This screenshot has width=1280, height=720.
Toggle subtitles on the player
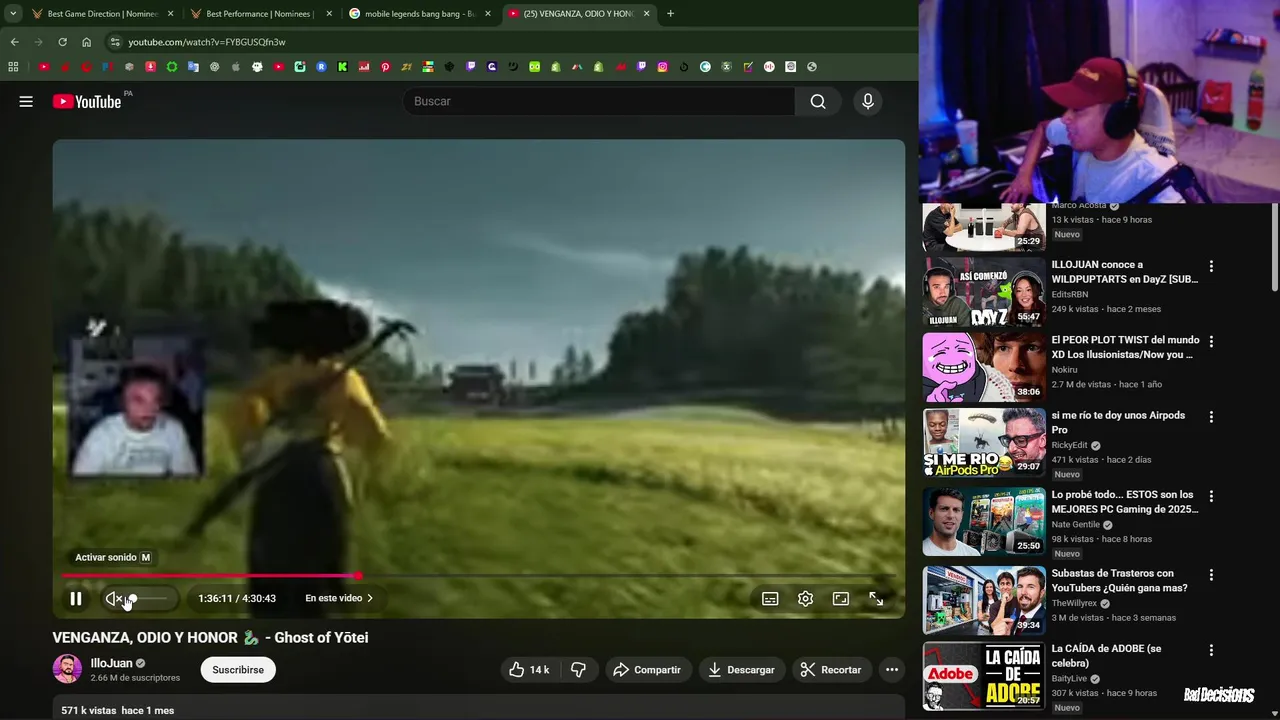click(x=770, y=599)
